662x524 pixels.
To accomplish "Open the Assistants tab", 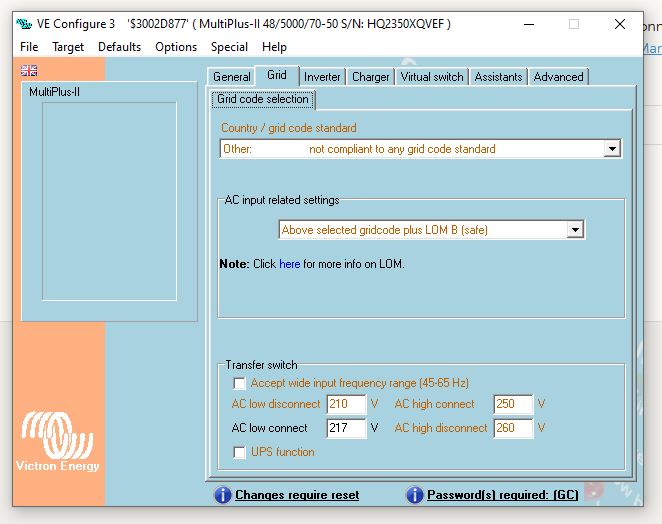I will (x=498, y=77).
